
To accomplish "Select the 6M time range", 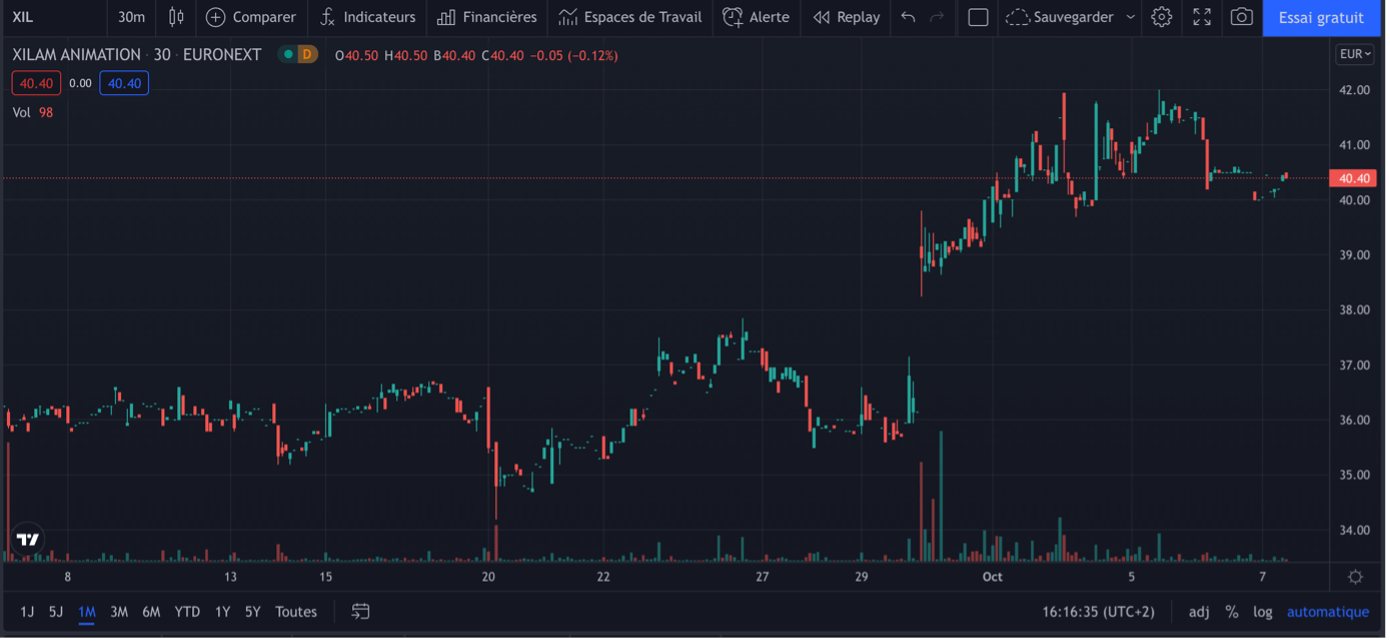I will pyautogui.click(x=151, y=612).
